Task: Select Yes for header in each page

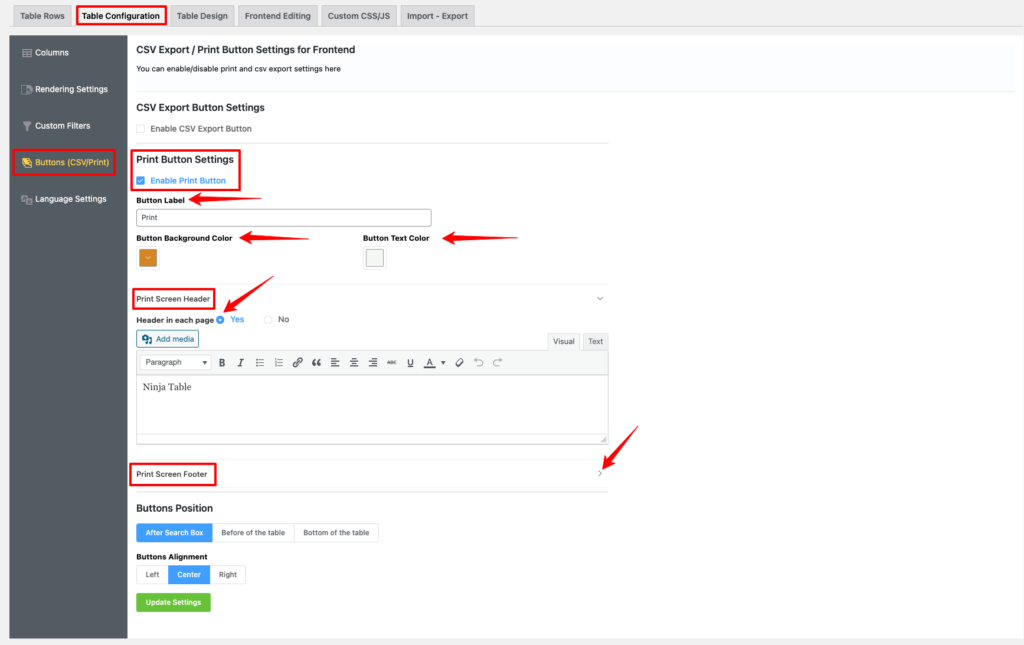Action: click(220, 320)
